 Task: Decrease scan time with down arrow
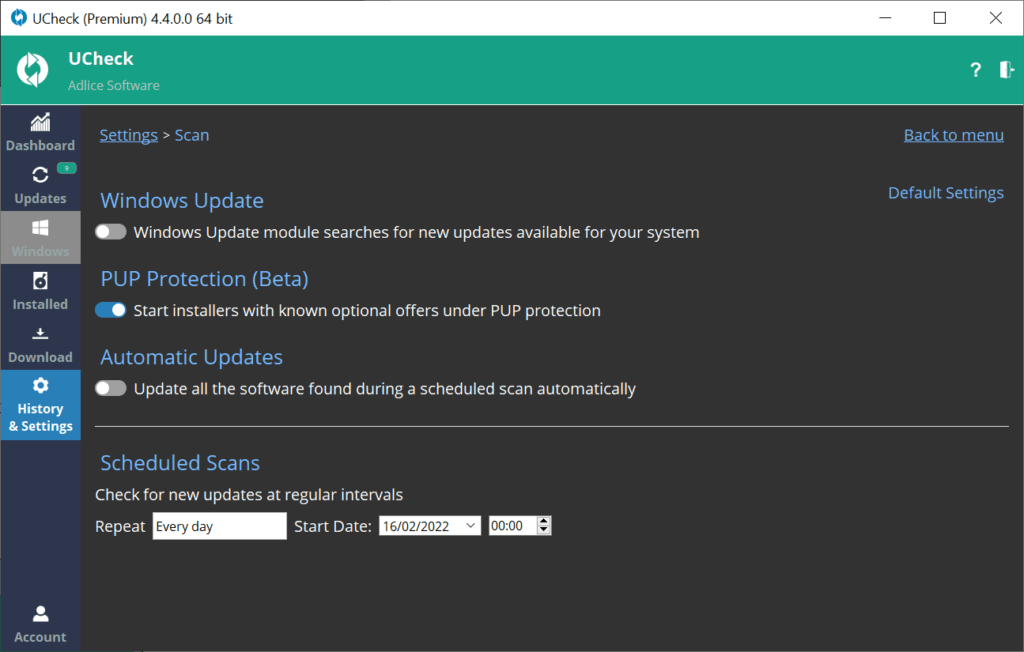point(543,531)
